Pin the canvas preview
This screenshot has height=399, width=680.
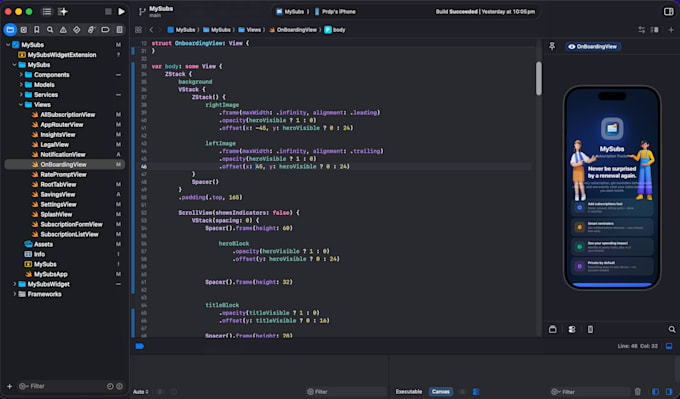click(x=552, y=46)
